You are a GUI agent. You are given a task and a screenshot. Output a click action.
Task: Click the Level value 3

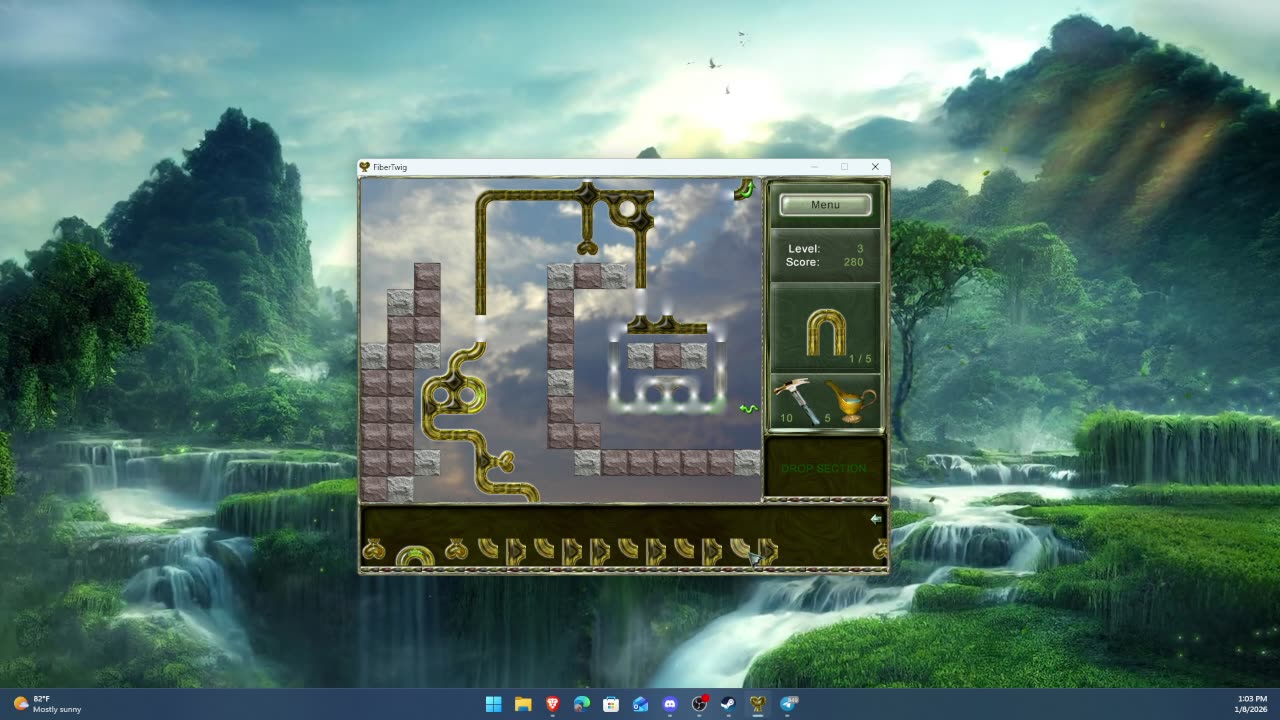click(860, 249)
